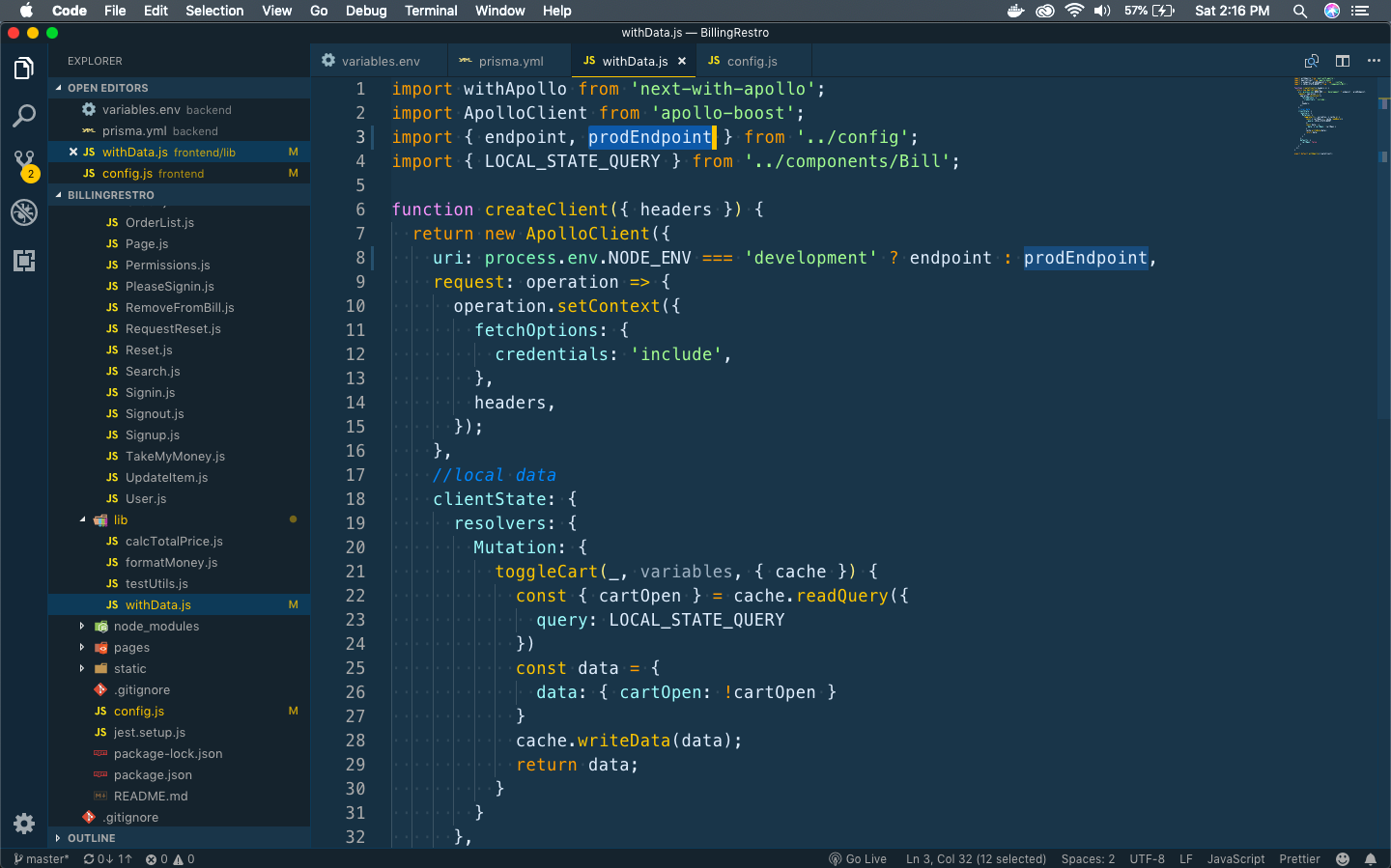Image resolution: width=1391 pixels, height=868 pixels.
Task: Open the editor More Actions ellipsis
Action: coord(1374,61)
